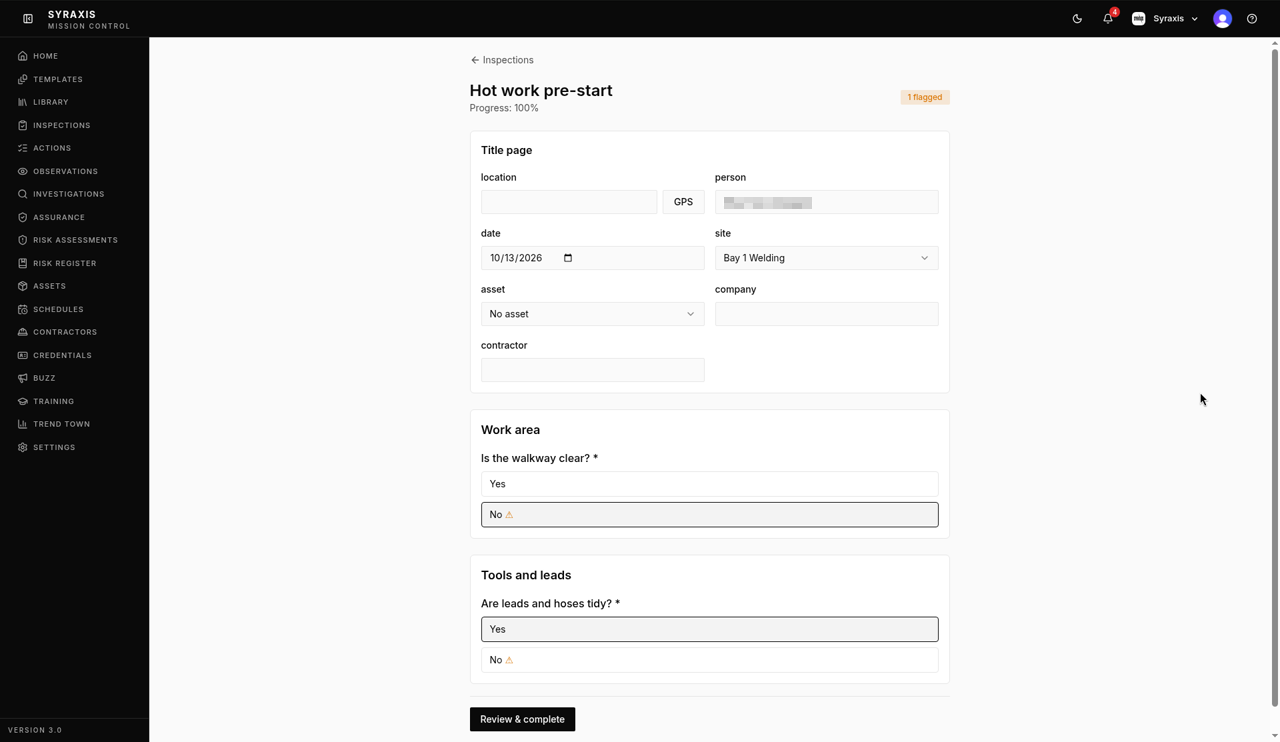
Task: Click Review & complete button
Action: pos(522,719)
